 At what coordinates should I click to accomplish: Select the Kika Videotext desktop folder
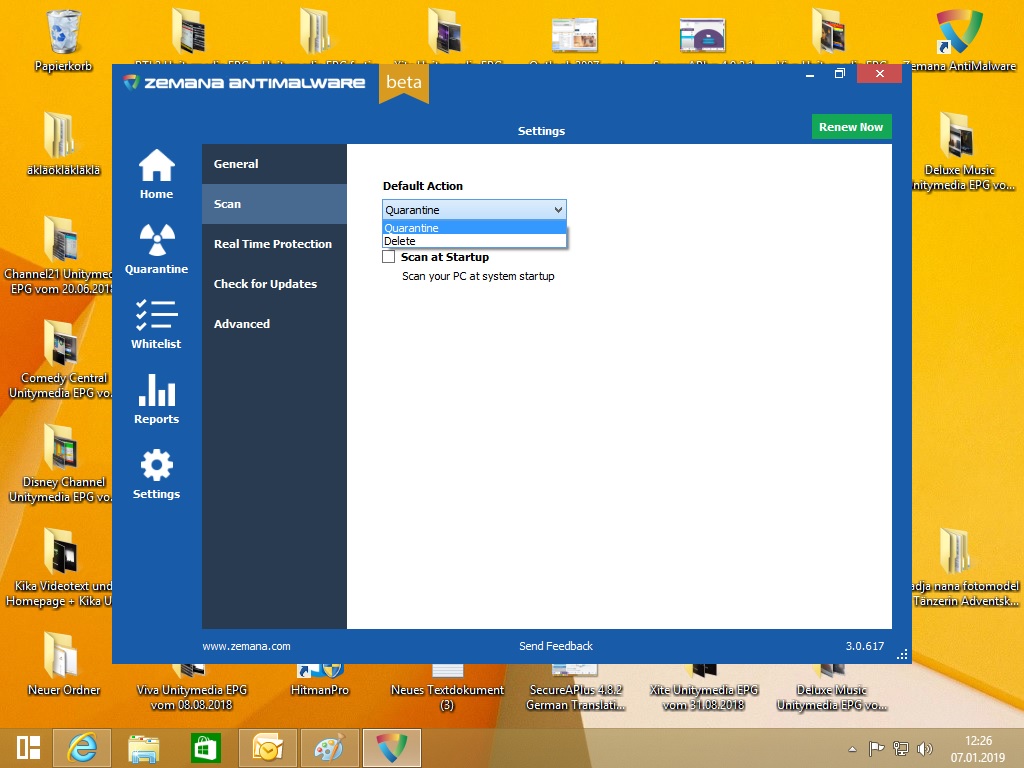pos(59,567)
